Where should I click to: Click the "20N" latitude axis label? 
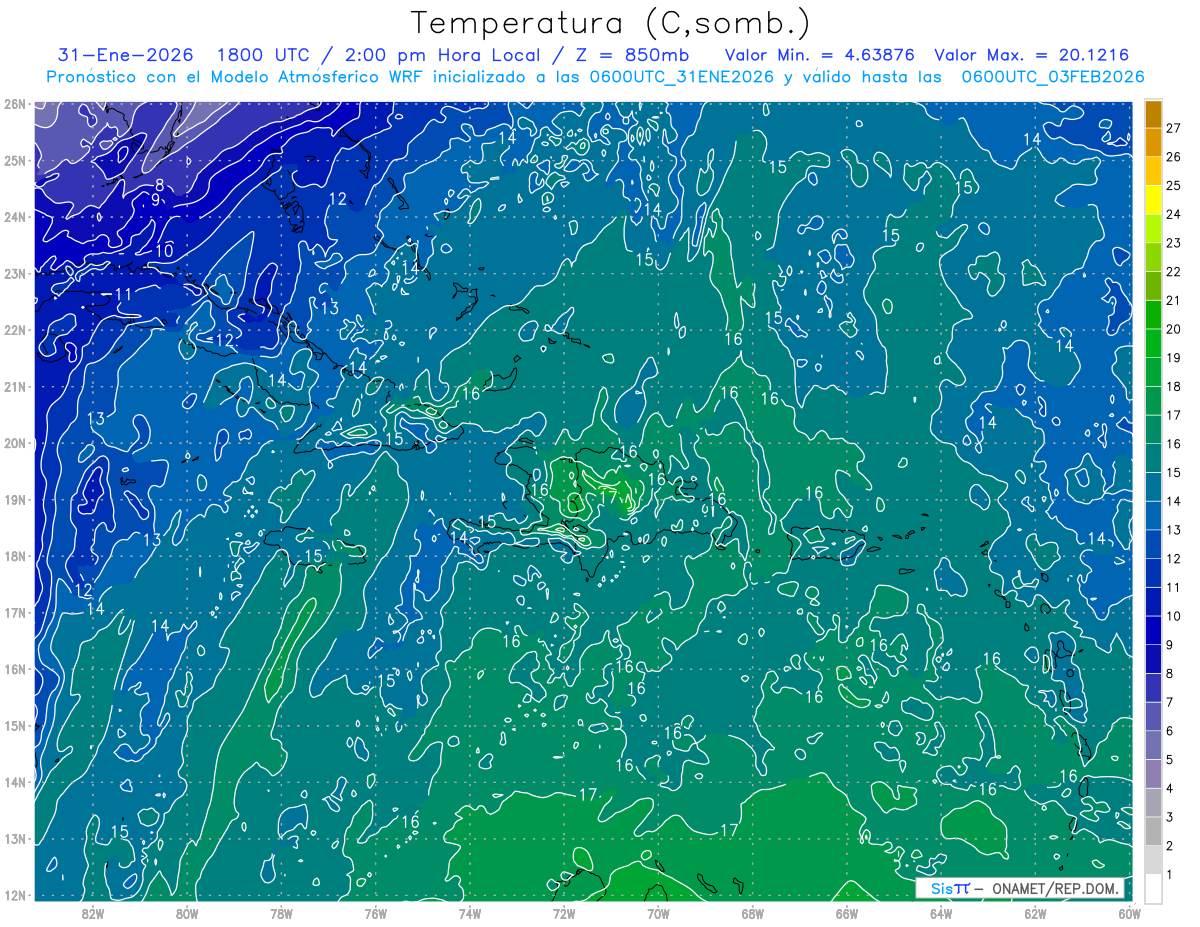[x=14, y=443]
